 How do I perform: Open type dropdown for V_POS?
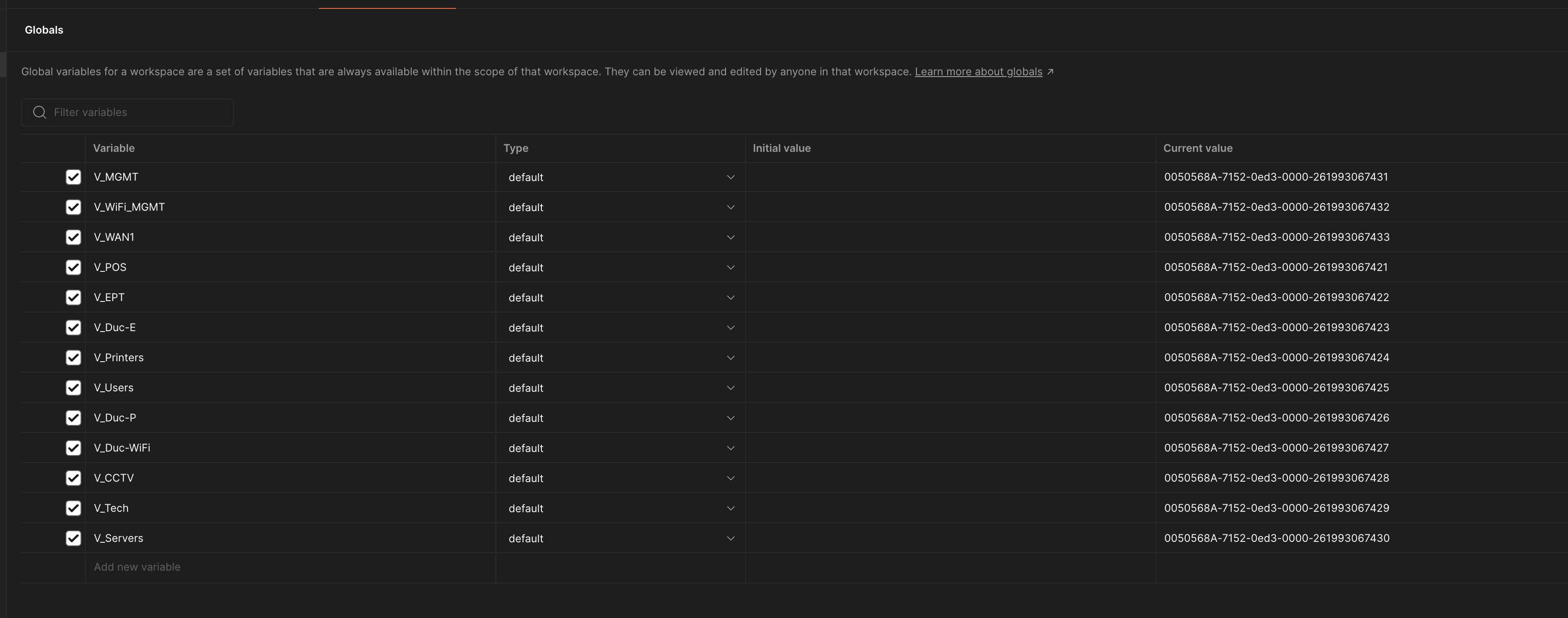[620, 268]
